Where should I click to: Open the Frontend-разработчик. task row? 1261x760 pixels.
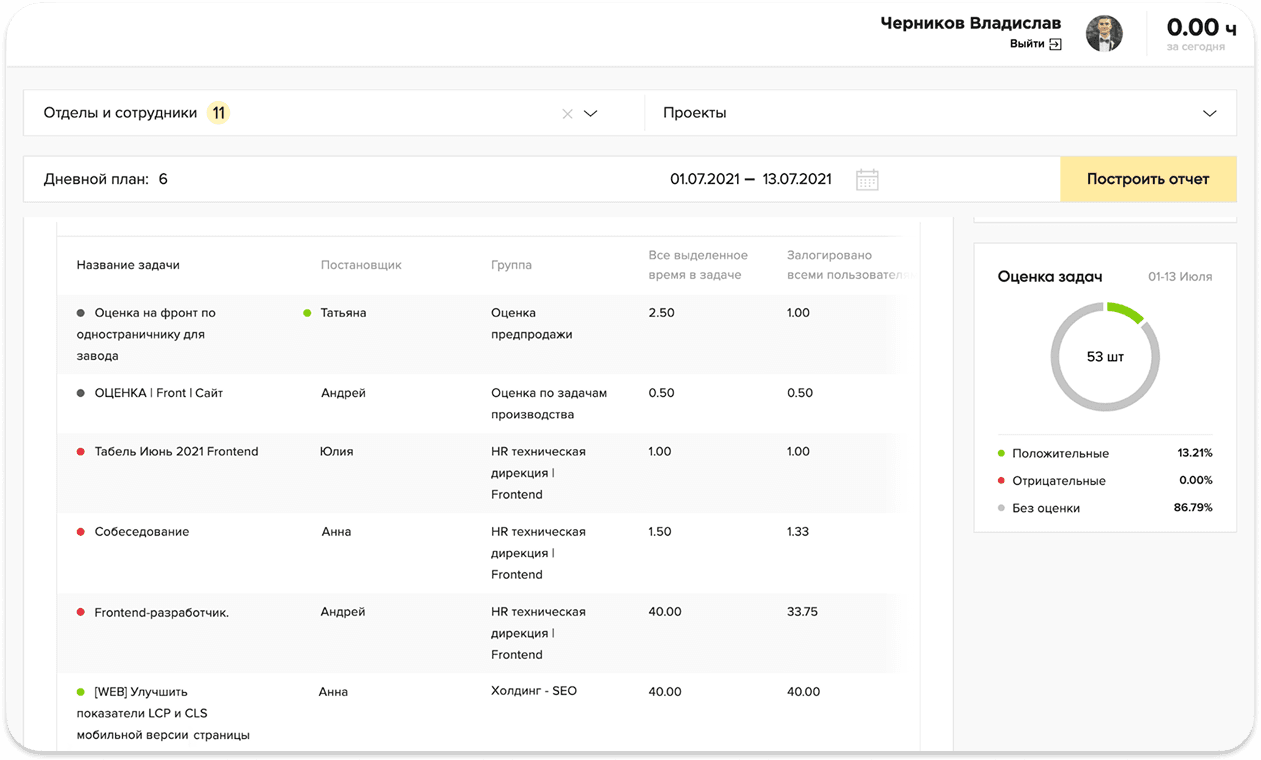click(x=162, y=612)
